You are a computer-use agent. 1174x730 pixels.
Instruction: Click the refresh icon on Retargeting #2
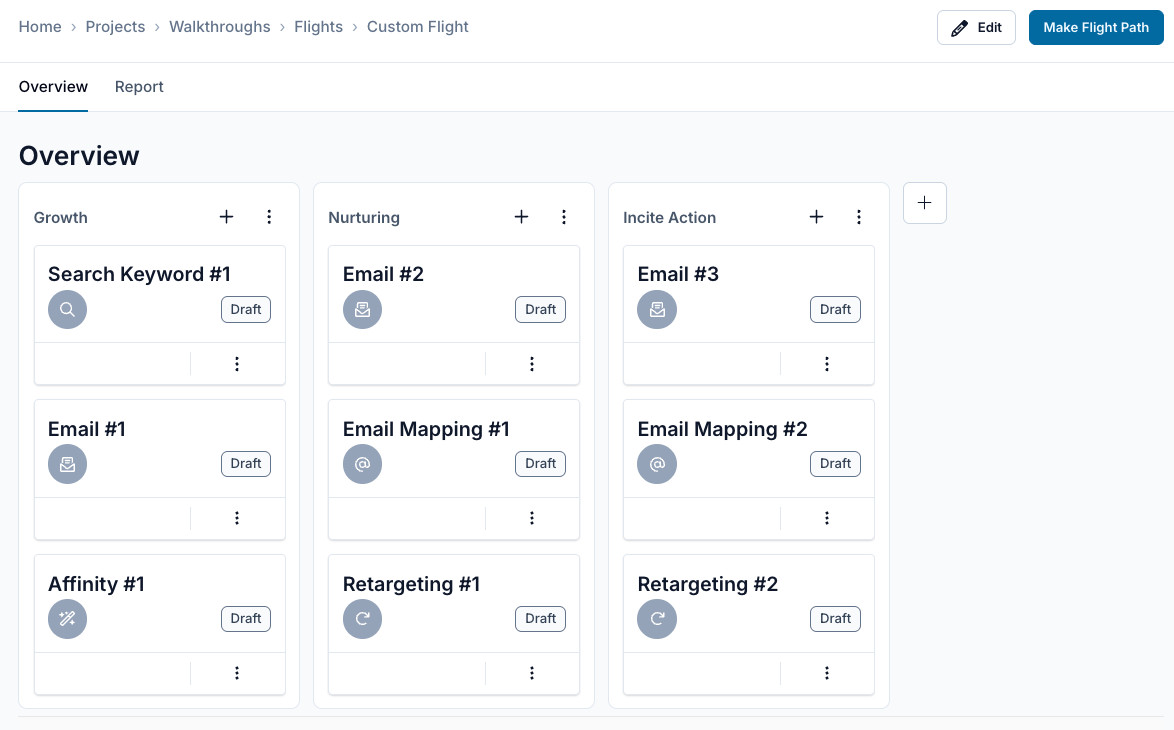(x=657, y=619)
